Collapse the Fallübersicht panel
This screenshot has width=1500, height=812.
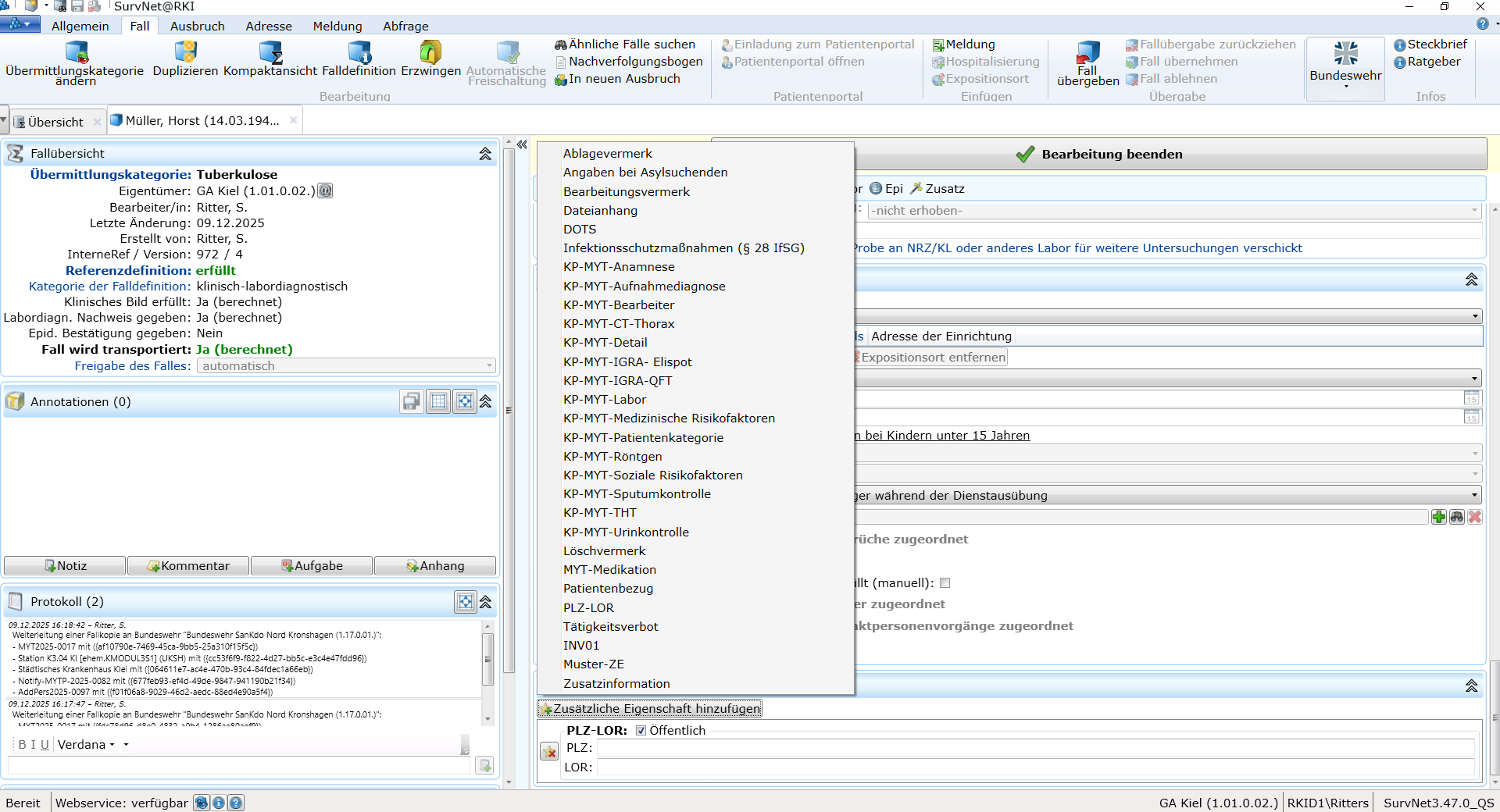tap(485, 154)
